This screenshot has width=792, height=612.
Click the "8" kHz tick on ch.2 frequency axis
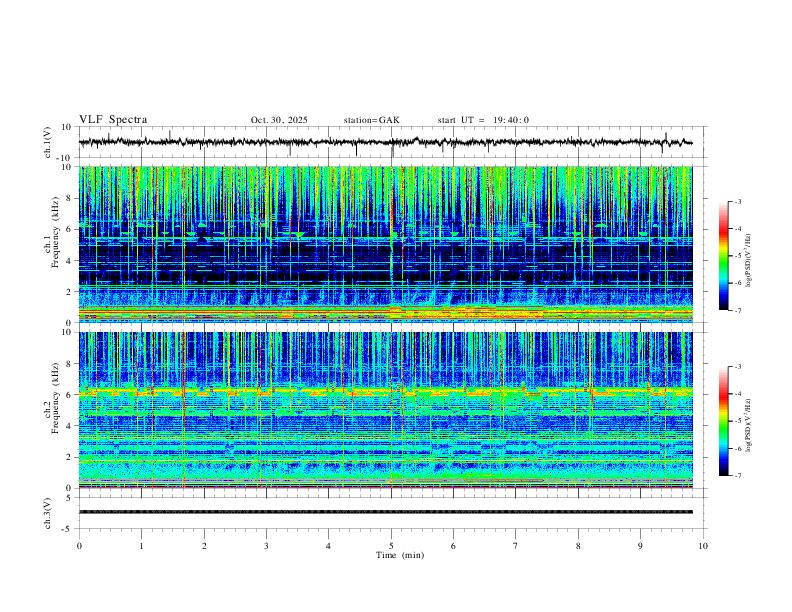[69, 364]
